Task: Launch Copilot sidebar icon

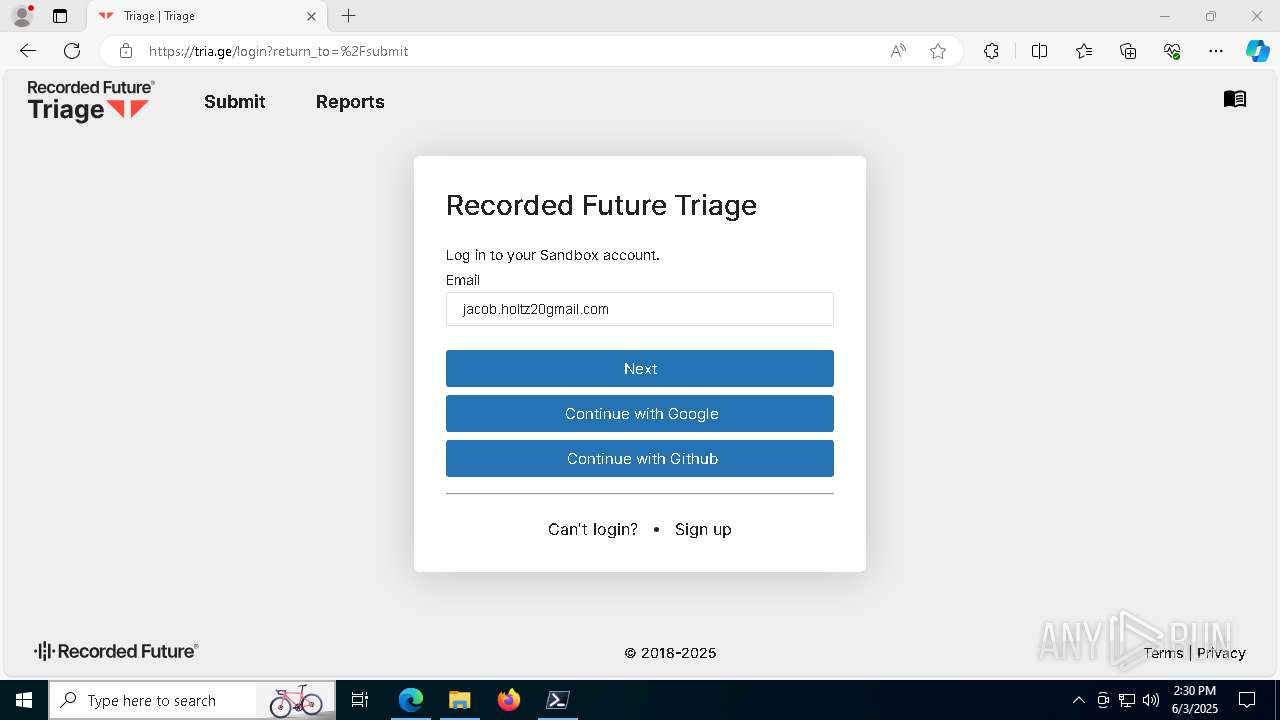Action: 1257,51
